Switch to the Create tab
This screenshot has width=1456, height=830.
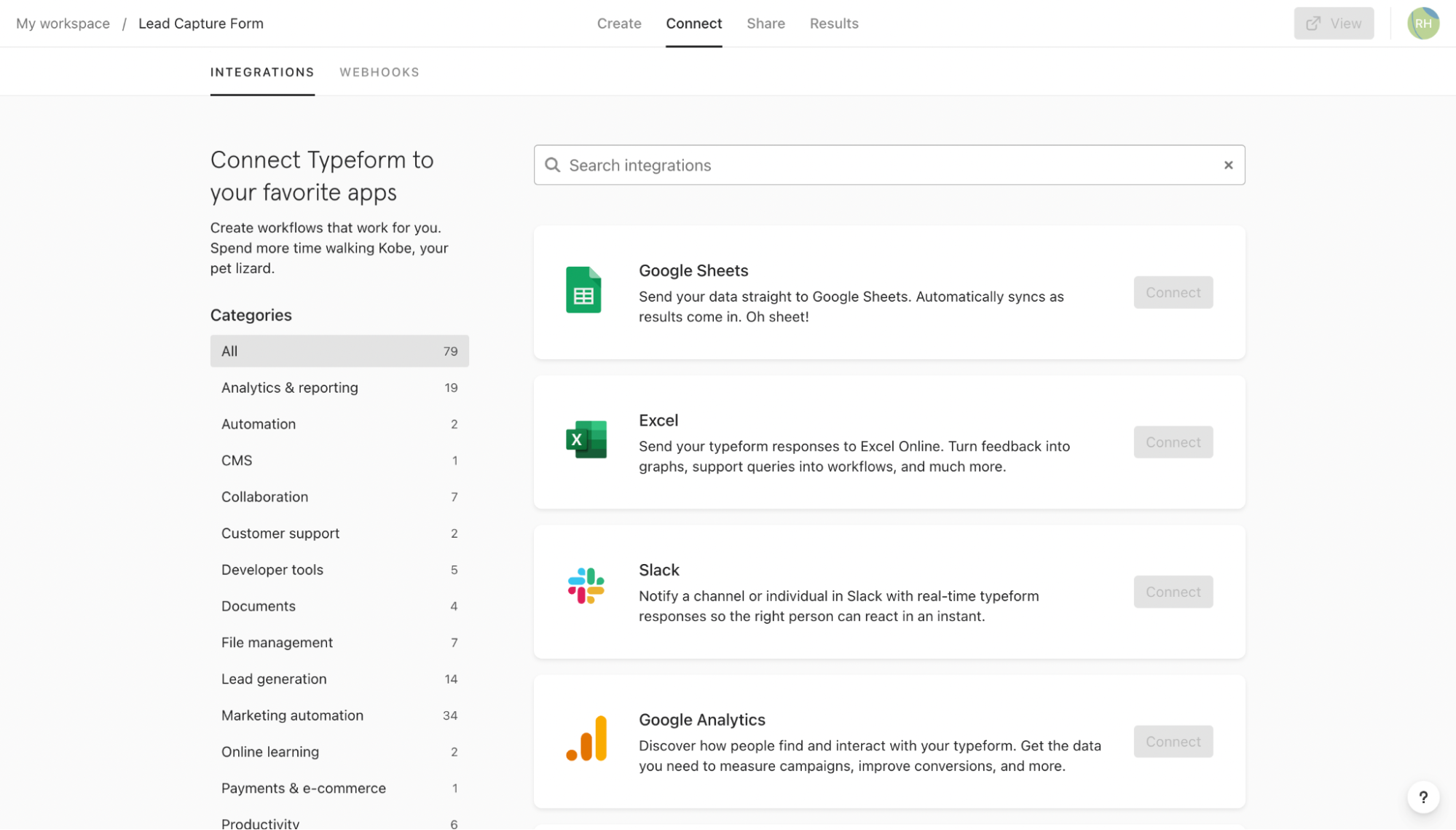[x=619, y=23]
